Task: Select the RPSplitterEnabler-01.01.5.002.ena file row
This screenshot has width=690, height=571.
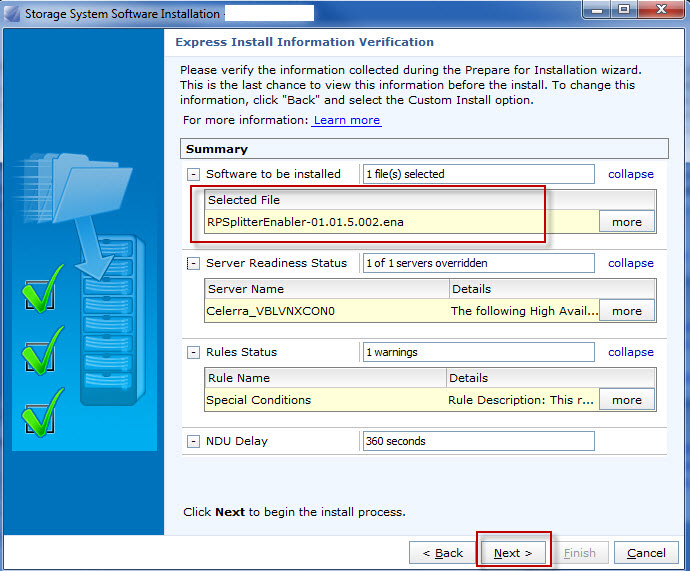Action: pyautogui.click(x=402, y=222)
